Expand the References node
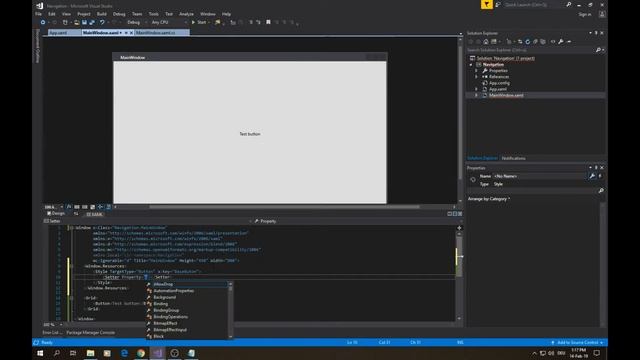The width and height of the screenshot is (640, 360). [476, 77]
